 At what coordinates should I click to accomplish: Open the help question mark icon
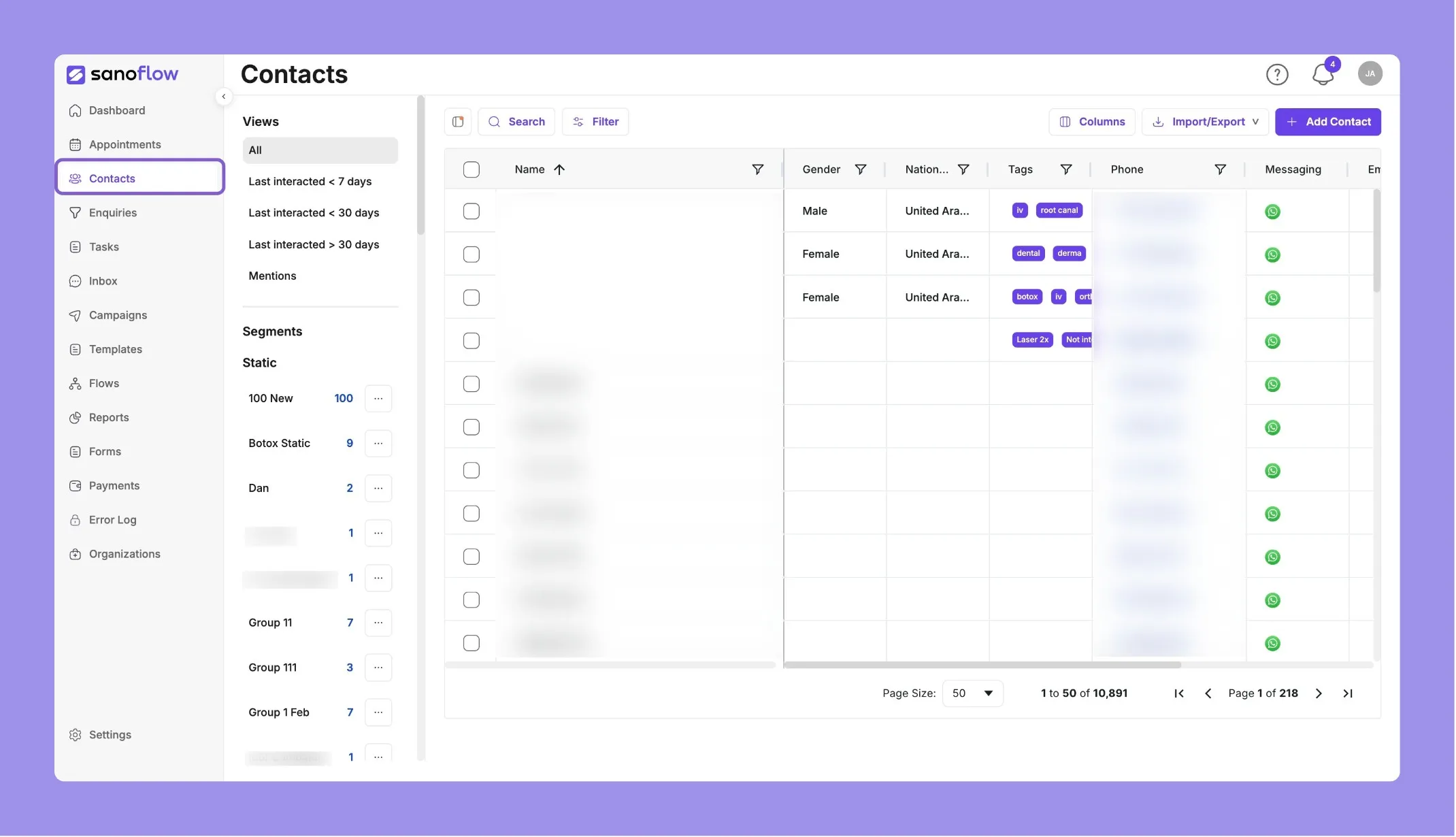coord(1277,74)
